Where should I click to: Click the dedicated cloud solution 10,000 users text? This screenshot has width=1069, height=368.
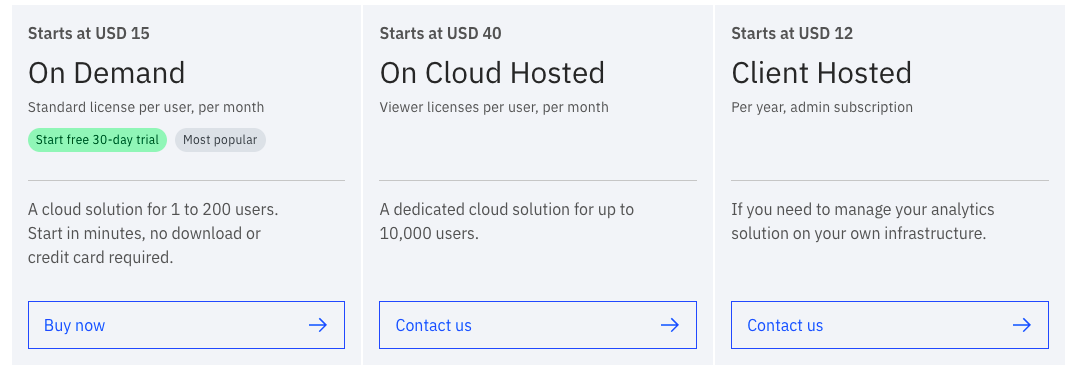click(507, 221)
